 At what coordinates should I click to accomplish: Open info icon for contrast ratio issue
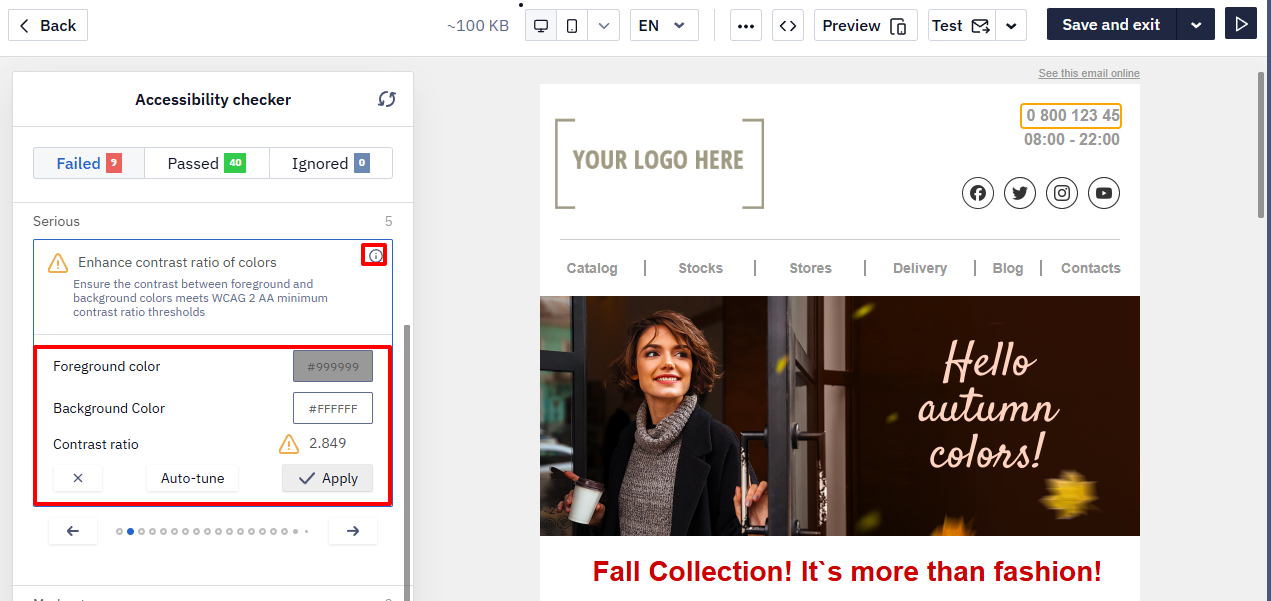[375, 256]
